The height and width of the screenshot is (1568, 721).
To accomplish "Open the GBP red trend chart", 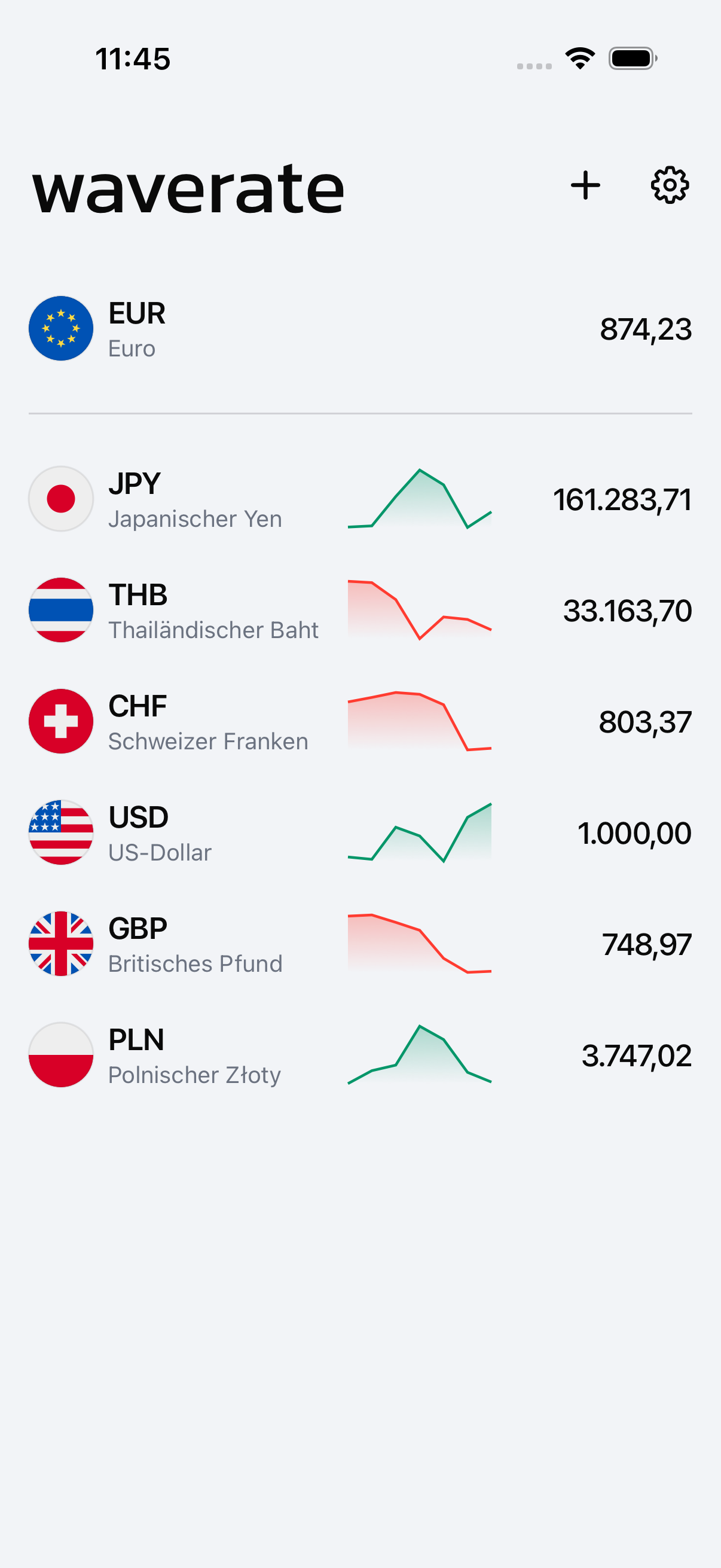I will click(420, 944).
